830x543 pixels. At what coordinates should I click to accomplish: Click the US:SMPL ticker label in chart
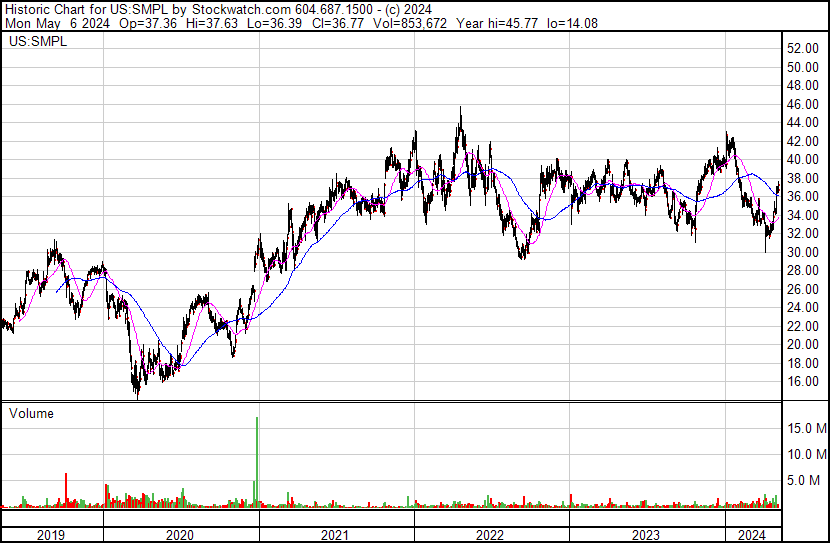point(38,41)
